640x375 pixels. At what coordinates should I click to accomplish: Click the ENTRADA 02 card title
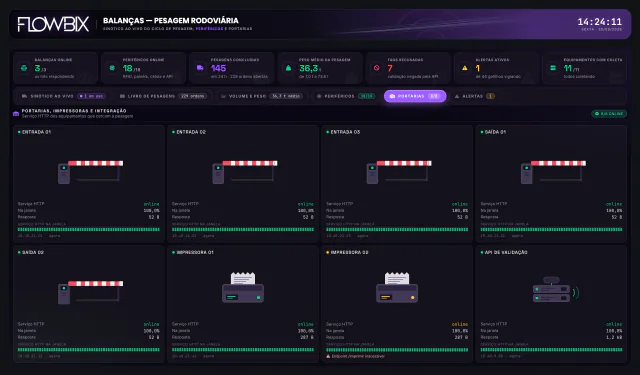(191, 132)
